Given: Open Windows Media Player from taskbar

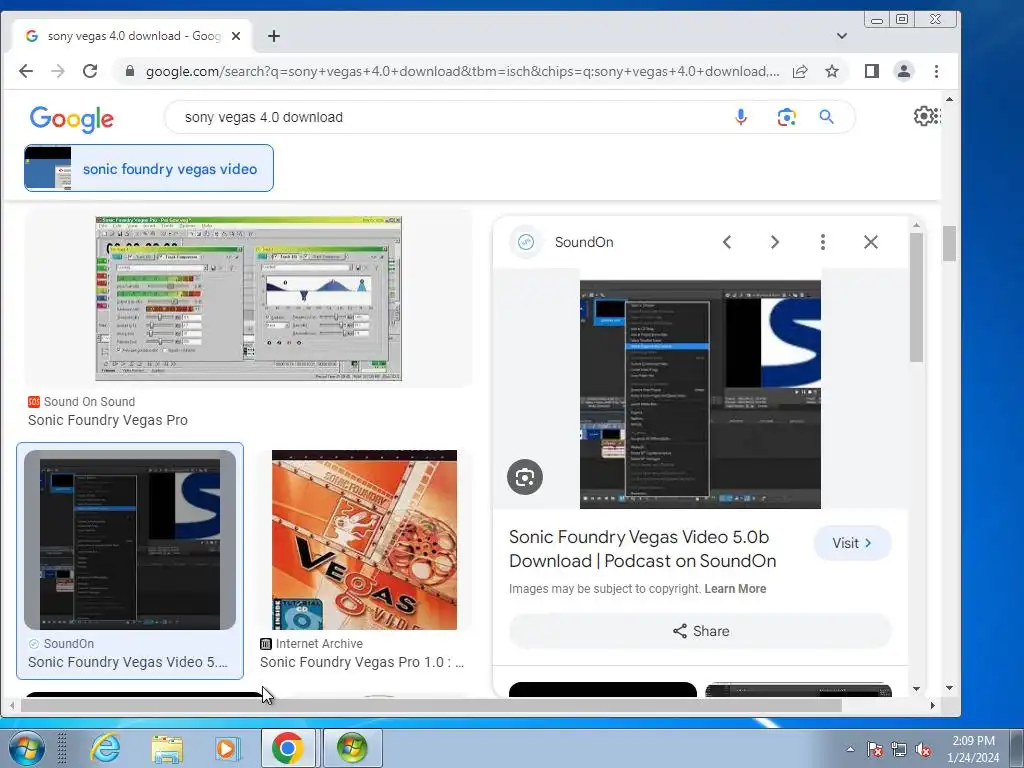Looking at the screenshot, I should point(228,748).
